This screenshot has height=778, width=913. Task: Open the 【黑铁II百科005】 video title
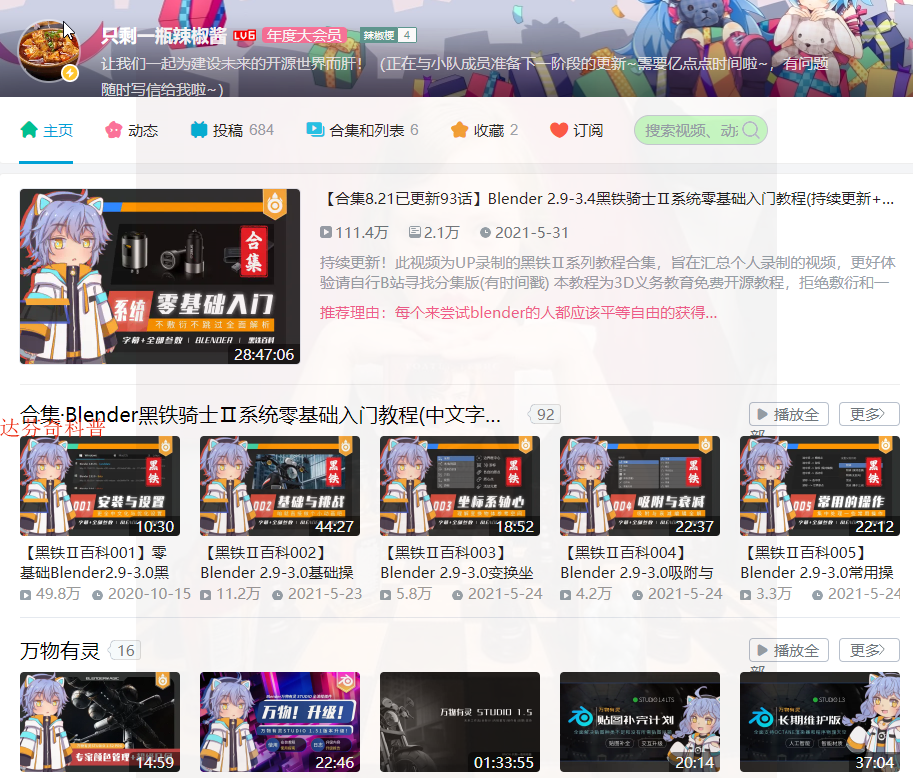tap(817, 563)
